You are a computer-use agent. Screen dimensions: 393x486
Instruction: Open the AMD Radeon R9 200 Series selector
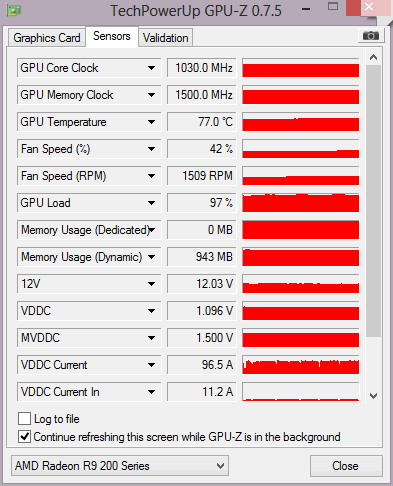[120, 466]
